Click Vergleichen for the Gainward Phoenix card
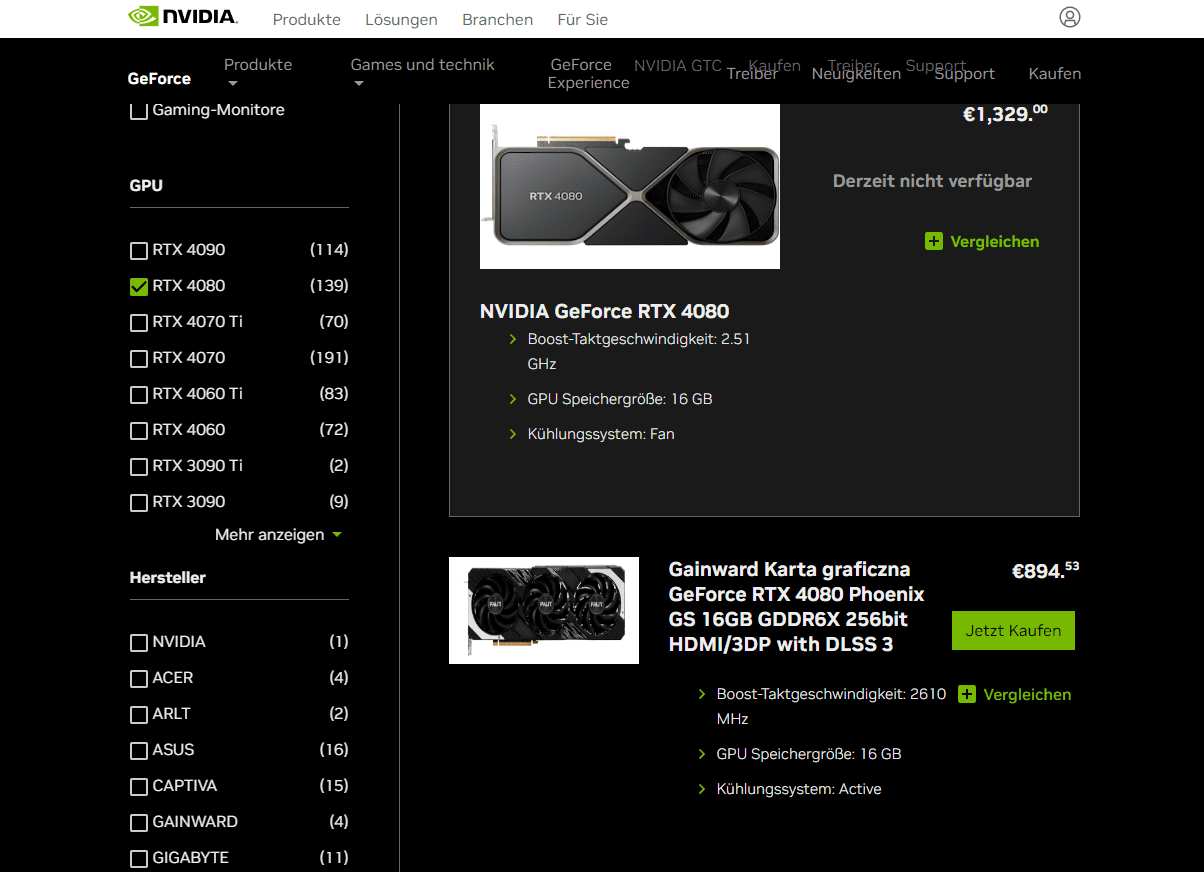This screenshot has width=1204, height=872. pyautogui.click(x=1027, y=694)
